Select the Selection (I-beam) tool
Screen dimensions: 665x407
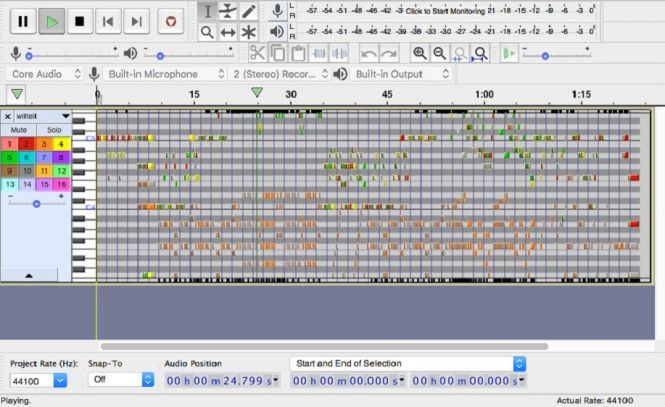[x=207, y=11]
